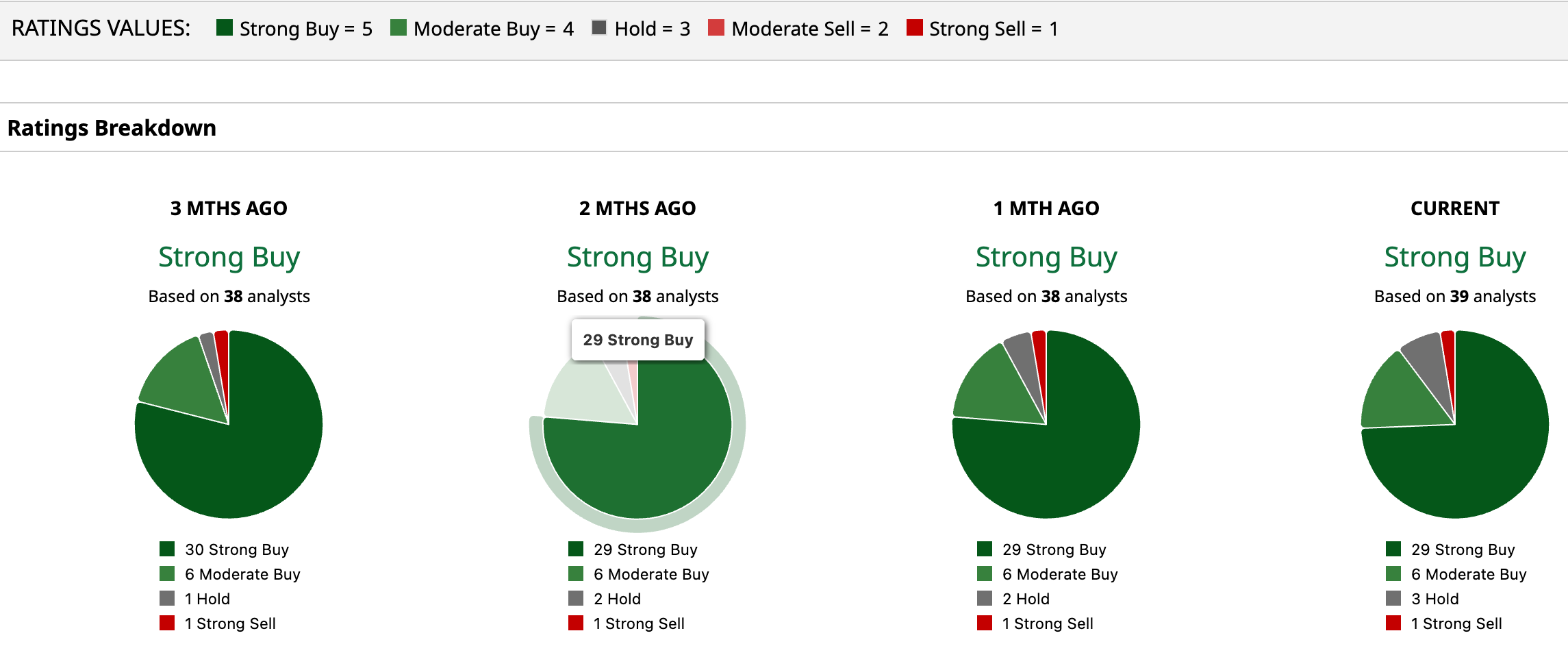Click the Strong Buy rating under 3 MTHS AGO
The width and height of the screenshot is (1568, 655).
pos(229,258)
